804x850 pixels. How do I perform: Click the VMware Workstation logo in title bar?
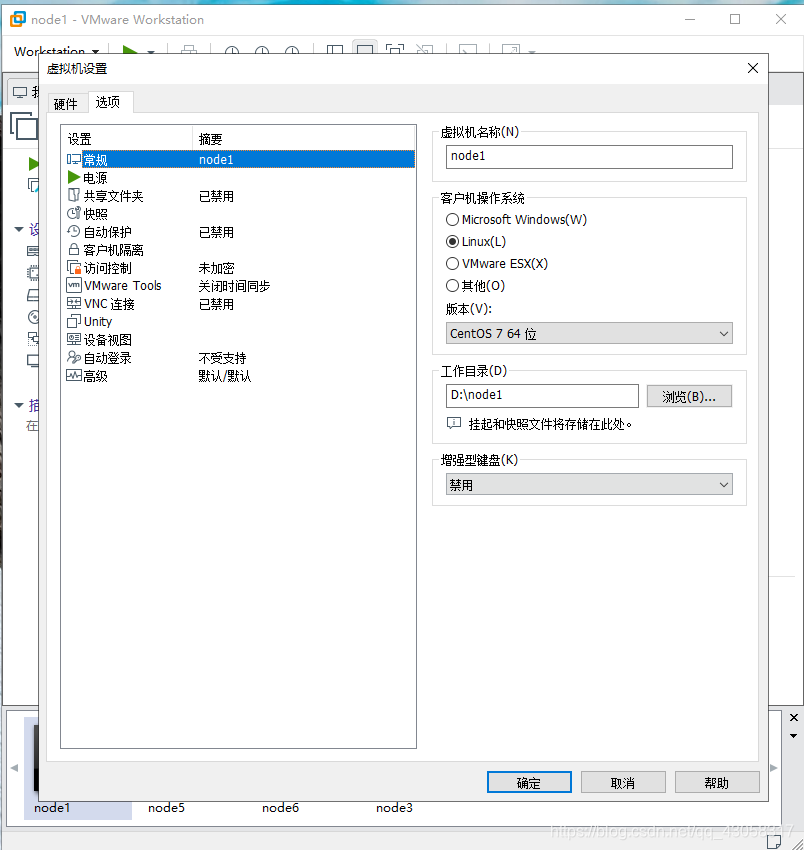[x=17, y=19]
